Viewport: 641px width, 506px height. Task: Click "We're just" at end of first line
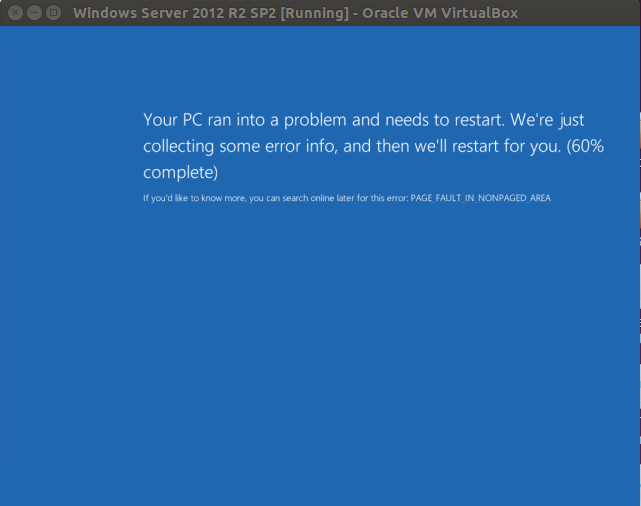[x=547, y=120]
